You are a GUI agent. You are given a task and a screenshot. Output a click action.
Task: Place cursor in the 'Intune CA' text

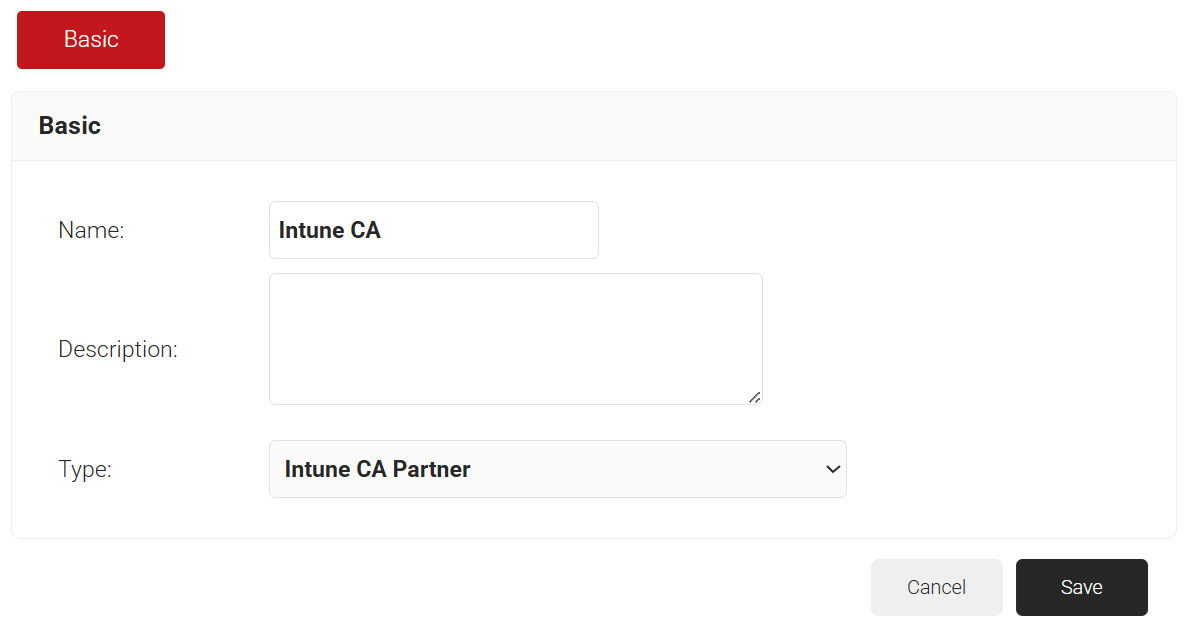pyautogui.click(x=330, y=230)
